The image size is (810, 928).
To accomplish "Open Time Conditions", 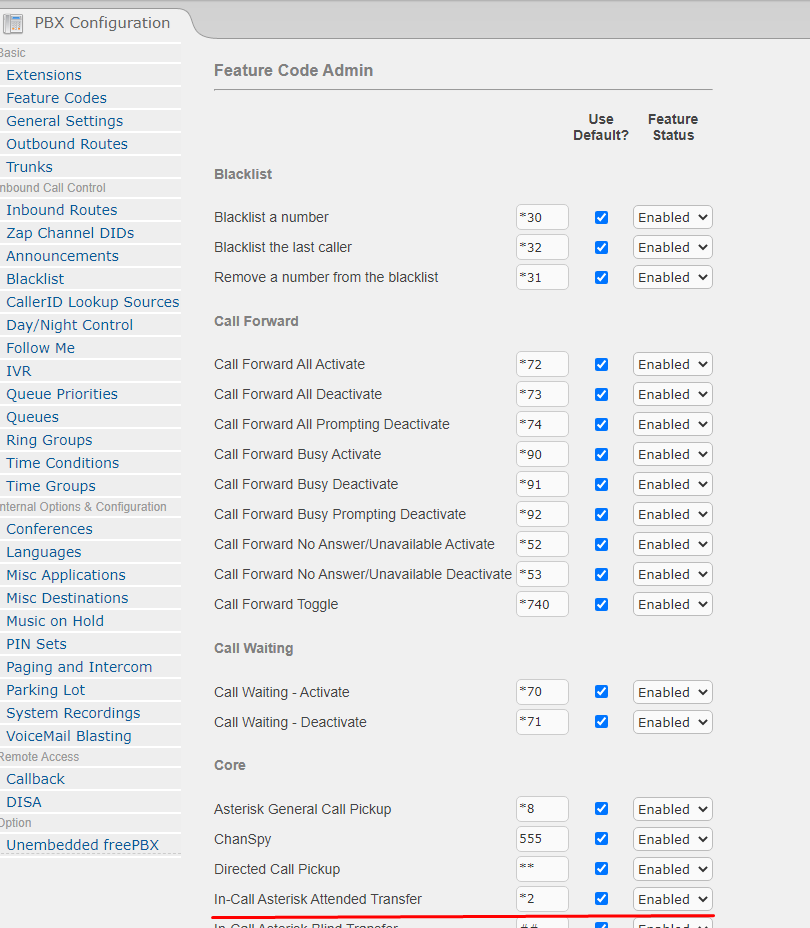I will pyautogui.click(x=62, y=463).
